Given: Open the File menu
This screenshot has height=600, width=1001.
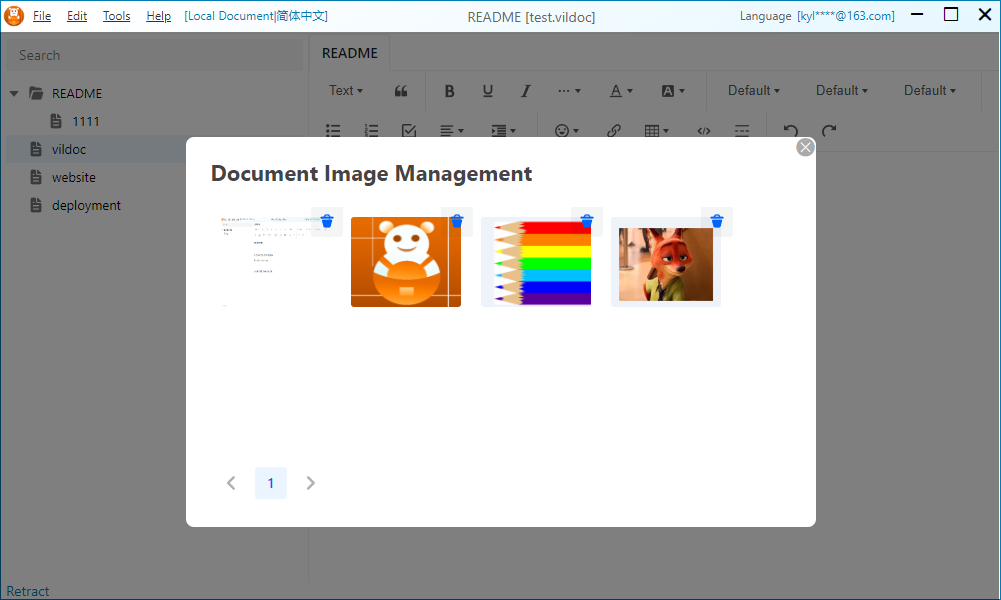Looking at the screenshot, I should tap(42, 16).
